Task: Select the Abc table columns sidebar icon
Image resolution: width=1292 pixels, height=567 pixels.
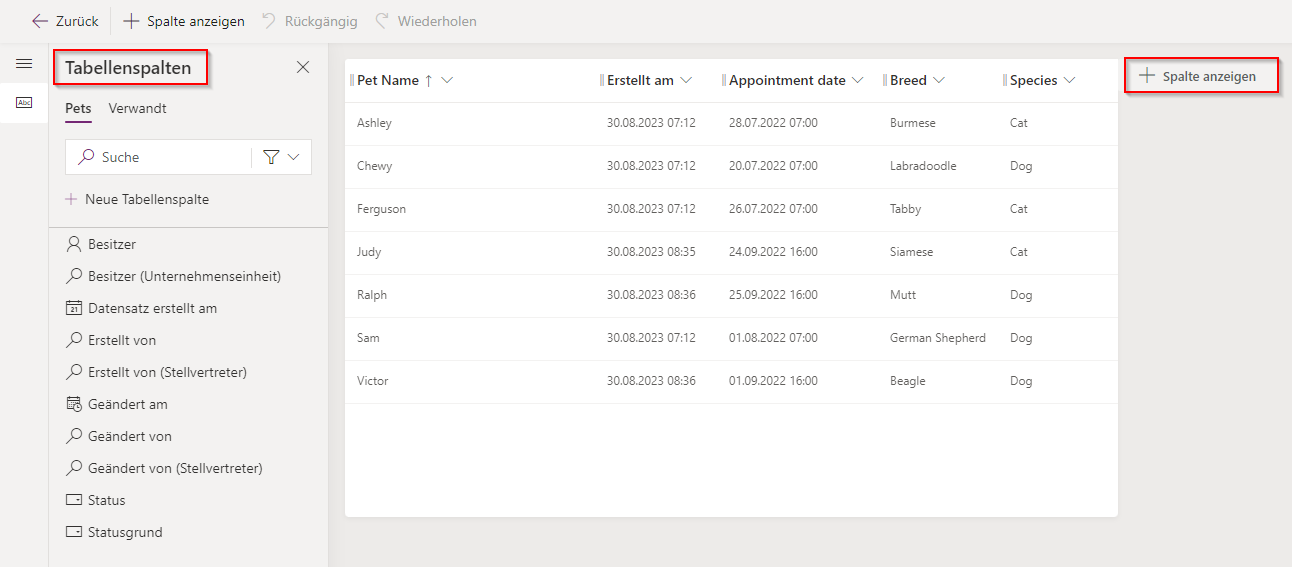Action: click(x=24, y=102)
